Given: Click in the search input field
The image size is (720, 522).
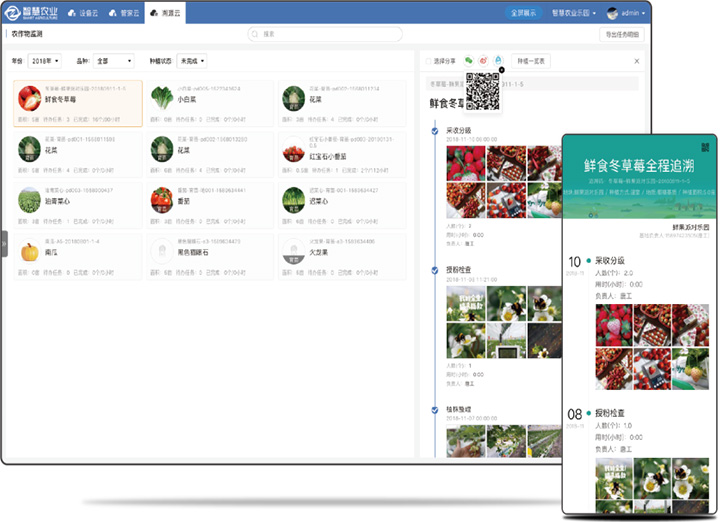Looking at the screenshot, I should point(330,34).
